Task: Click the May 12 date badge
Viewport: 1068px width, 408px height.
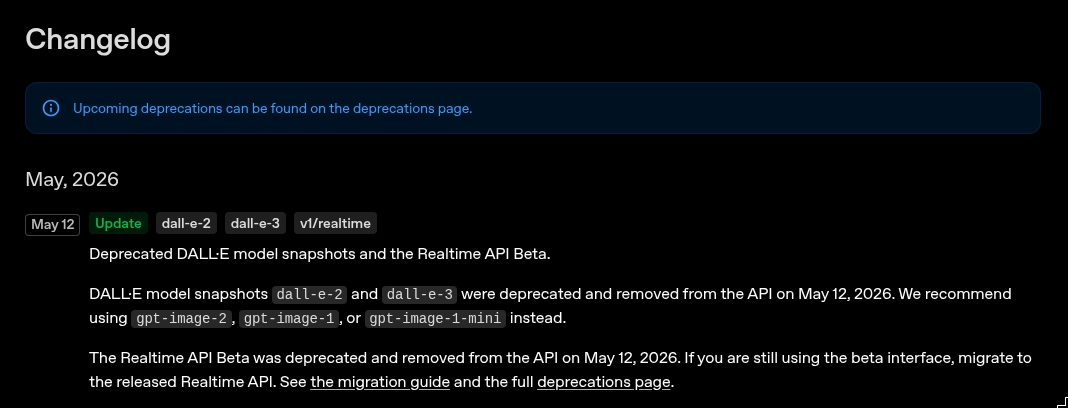Action: click(52, 225)
